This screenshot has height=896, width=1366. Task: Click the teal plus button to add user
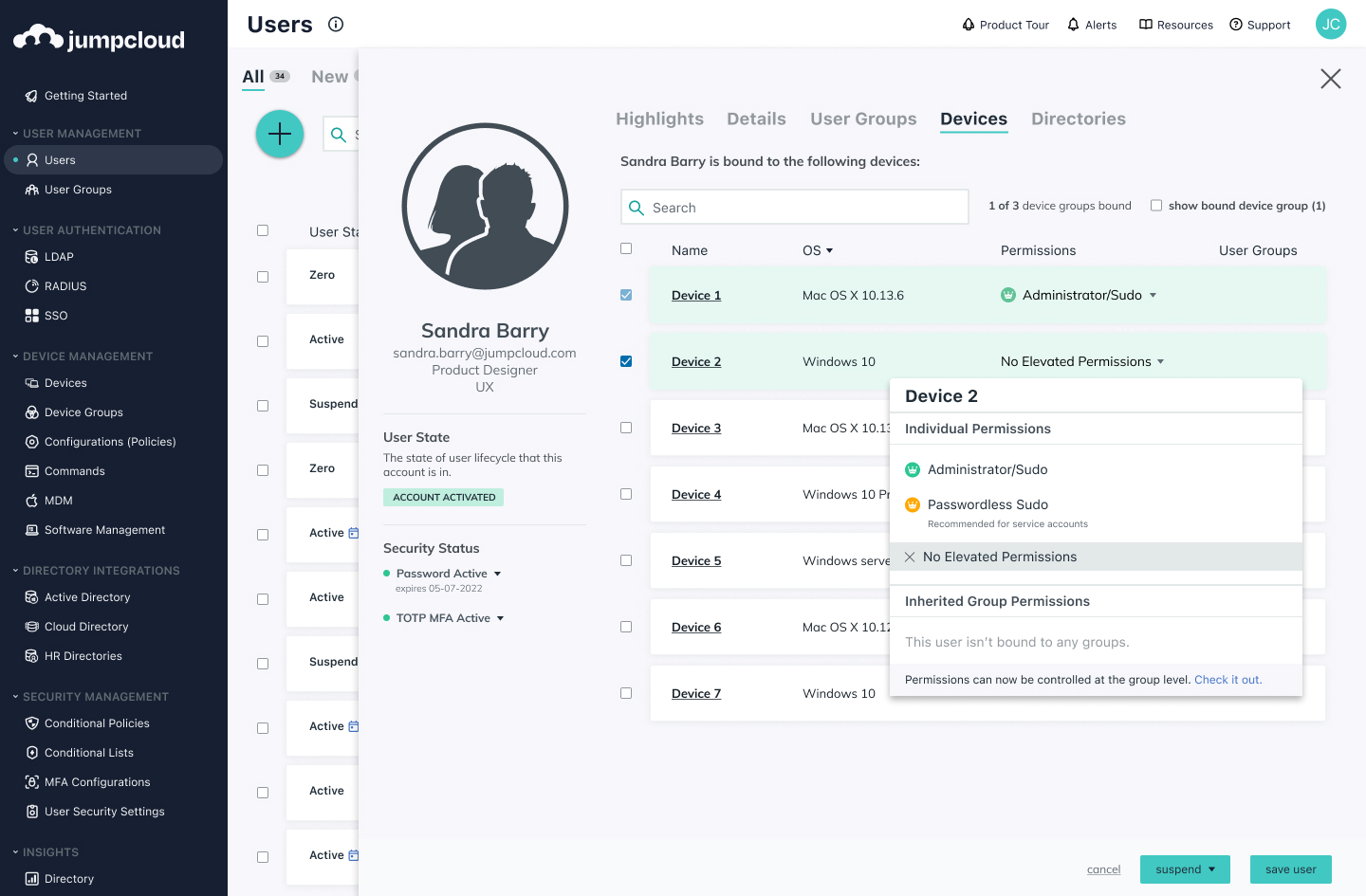(280, 134)
